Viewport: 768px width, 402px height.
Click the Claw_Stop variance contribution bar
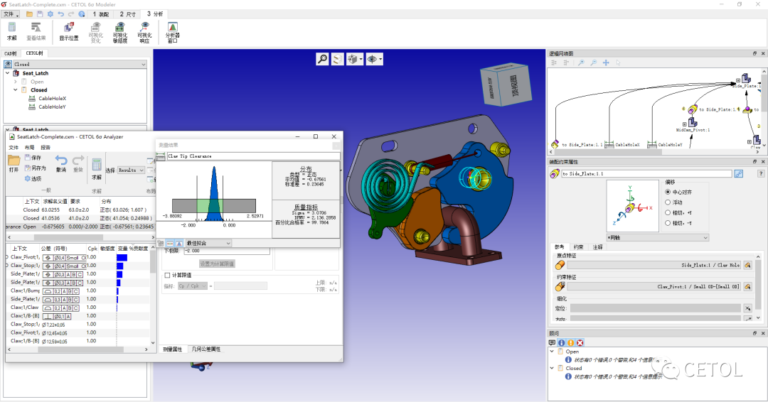tap(120, 266)
